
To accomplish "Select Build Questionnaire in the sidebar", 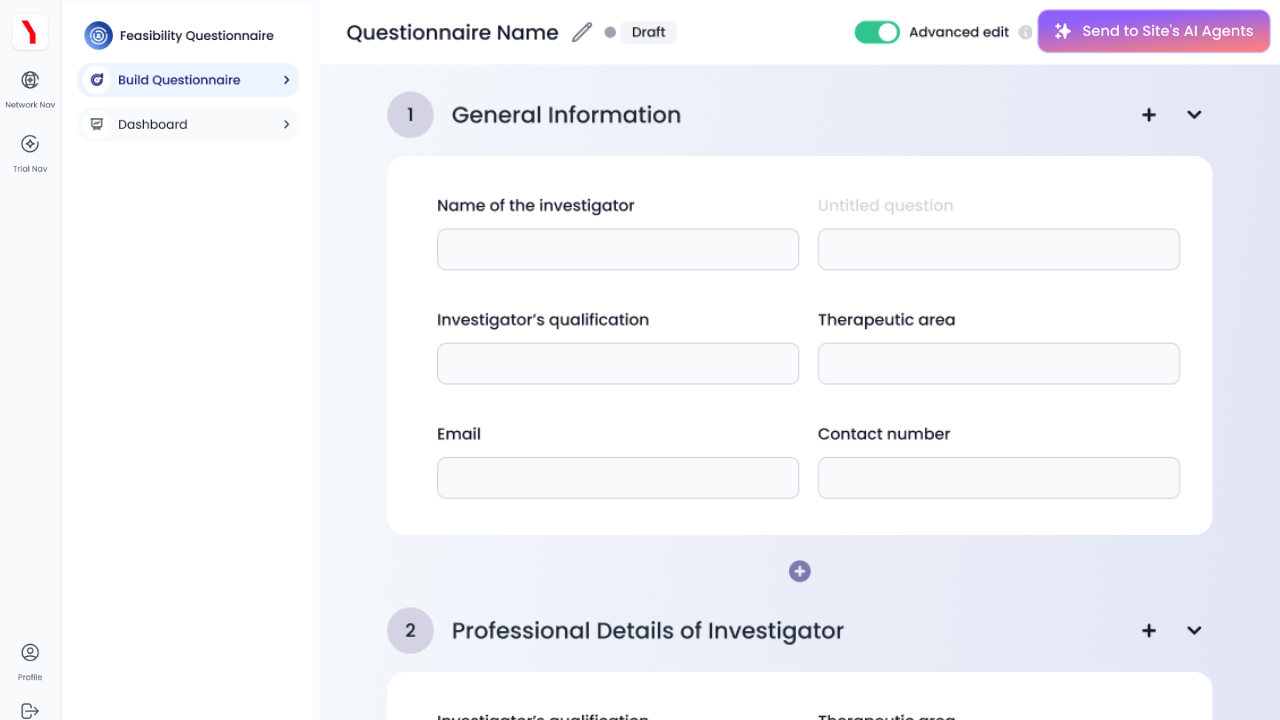I will click(x=179, y=80).
